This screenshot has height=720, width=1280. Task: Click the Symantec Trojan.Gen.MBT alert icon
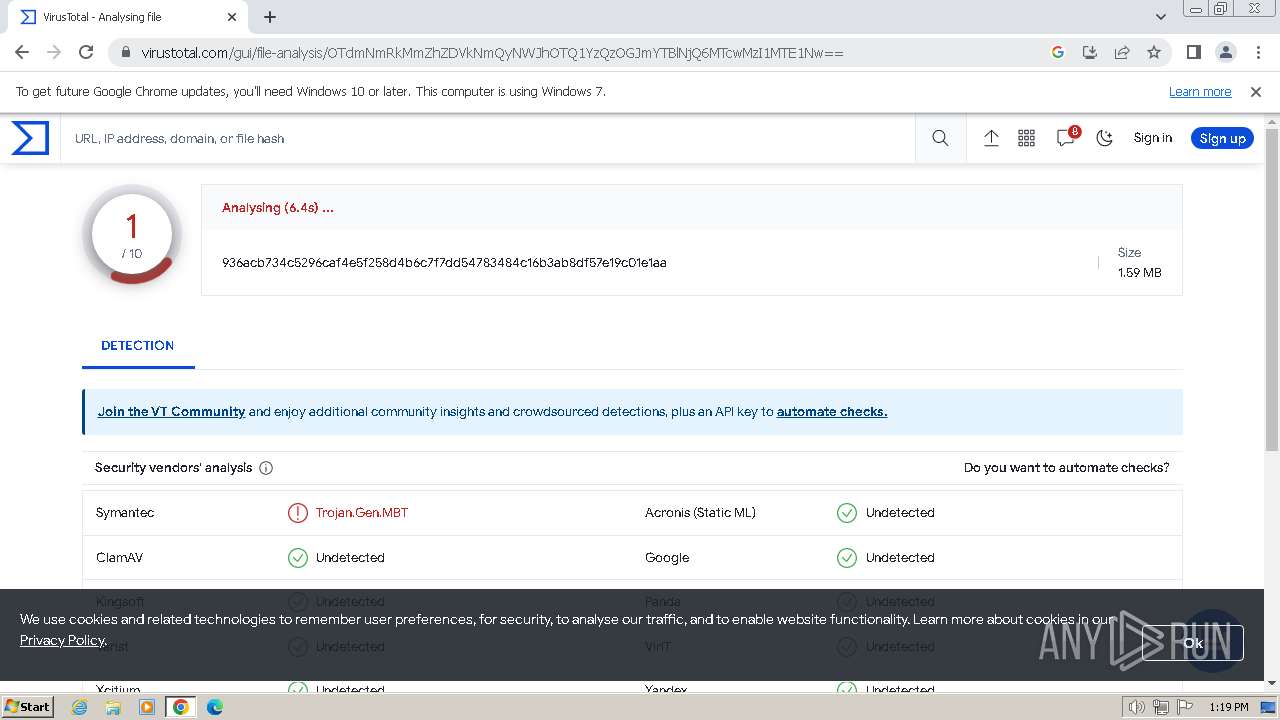pyautogui.click(x=297, y=513)
